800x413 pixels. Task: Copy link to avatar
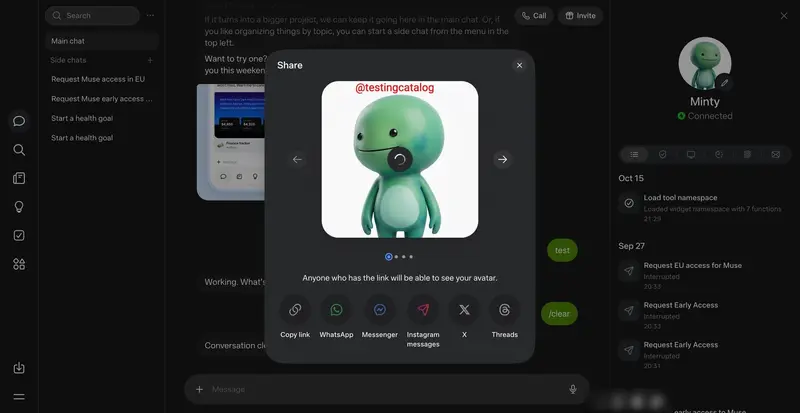(x=295, y=310)
